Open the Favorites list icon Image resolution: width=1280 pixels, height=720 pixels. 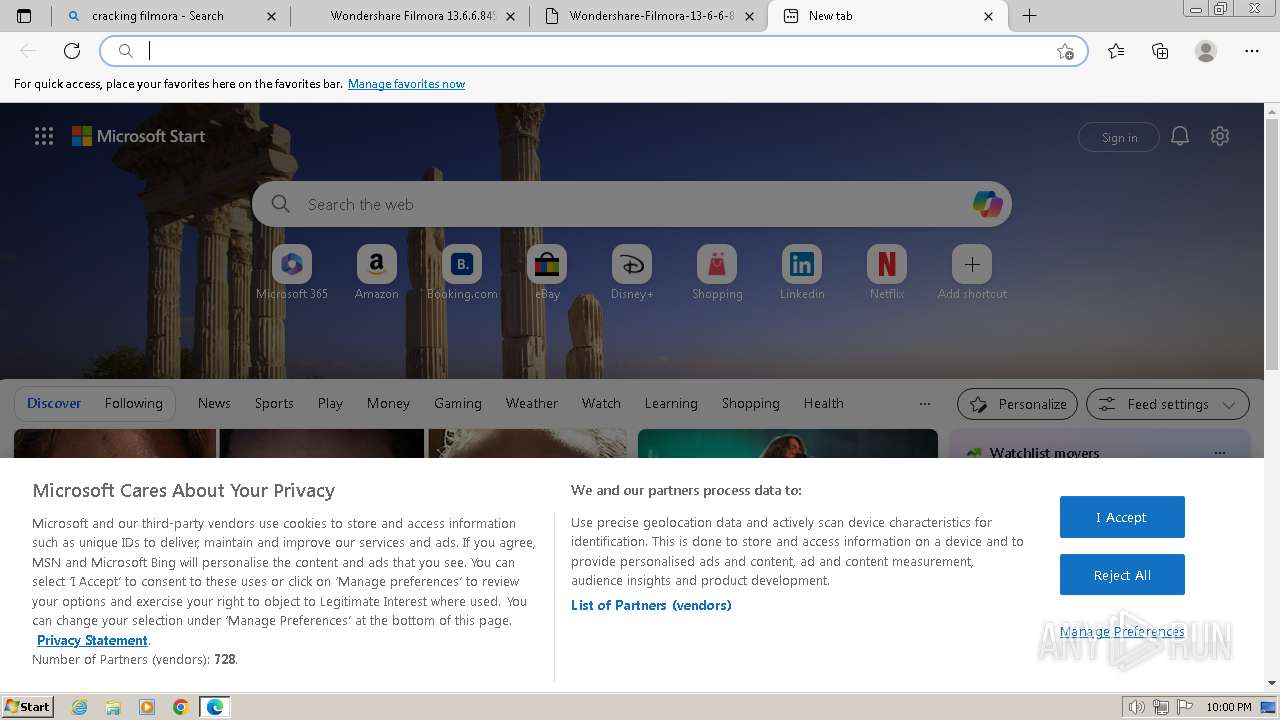pyautogui.click(x=1116, y=51)
